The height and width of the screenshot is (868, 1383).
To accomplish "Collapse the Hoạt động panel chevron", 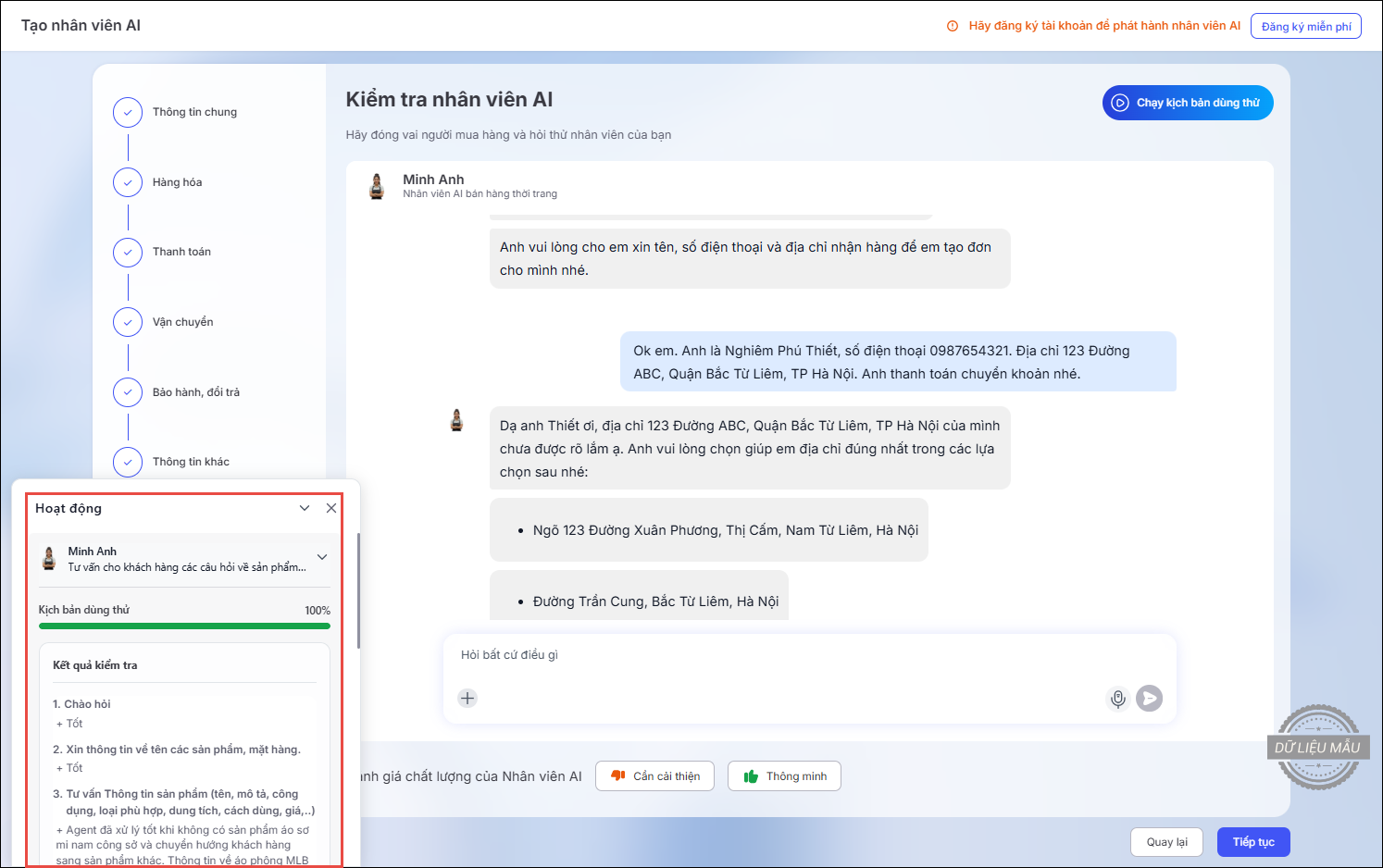I will tap(305, 508).
